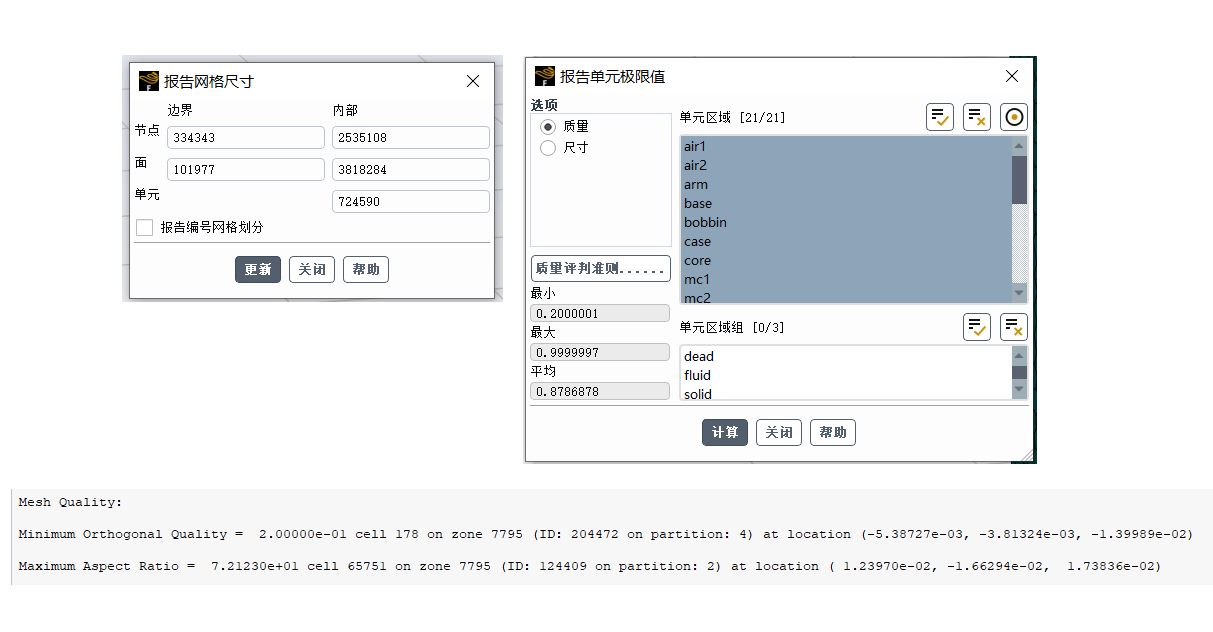
Task: Select the bobbin zone in list
Action: click(x=705, y=222)
